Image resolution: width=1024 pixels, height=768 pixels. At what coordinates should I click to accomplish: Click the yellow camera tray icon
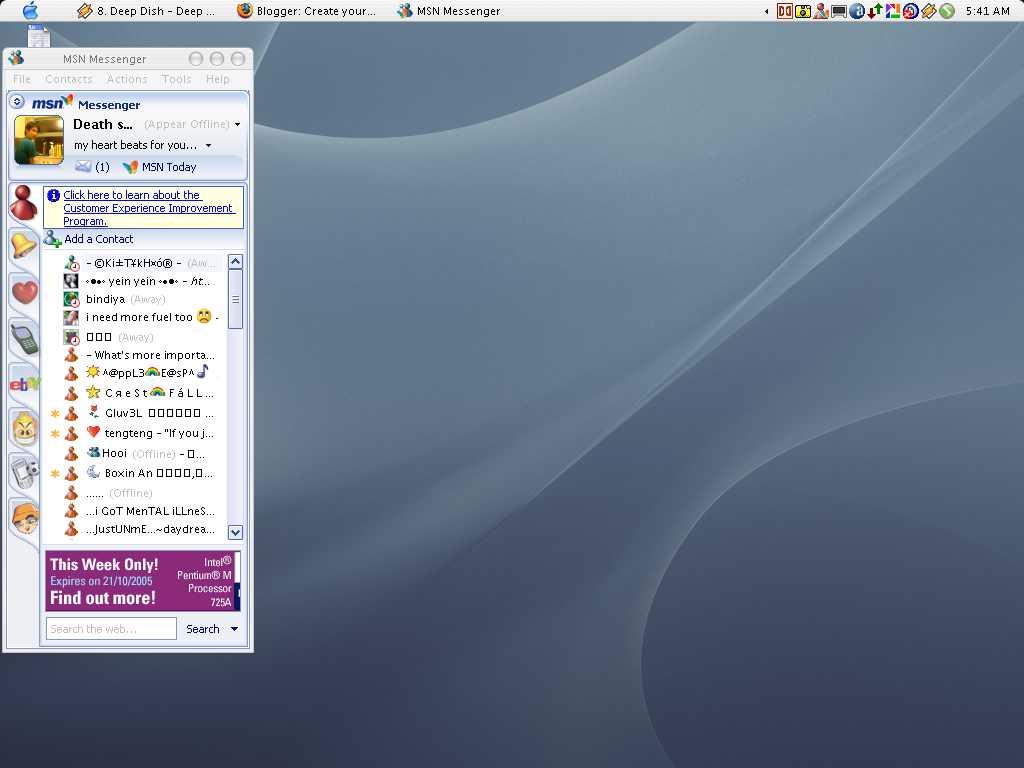803,11
